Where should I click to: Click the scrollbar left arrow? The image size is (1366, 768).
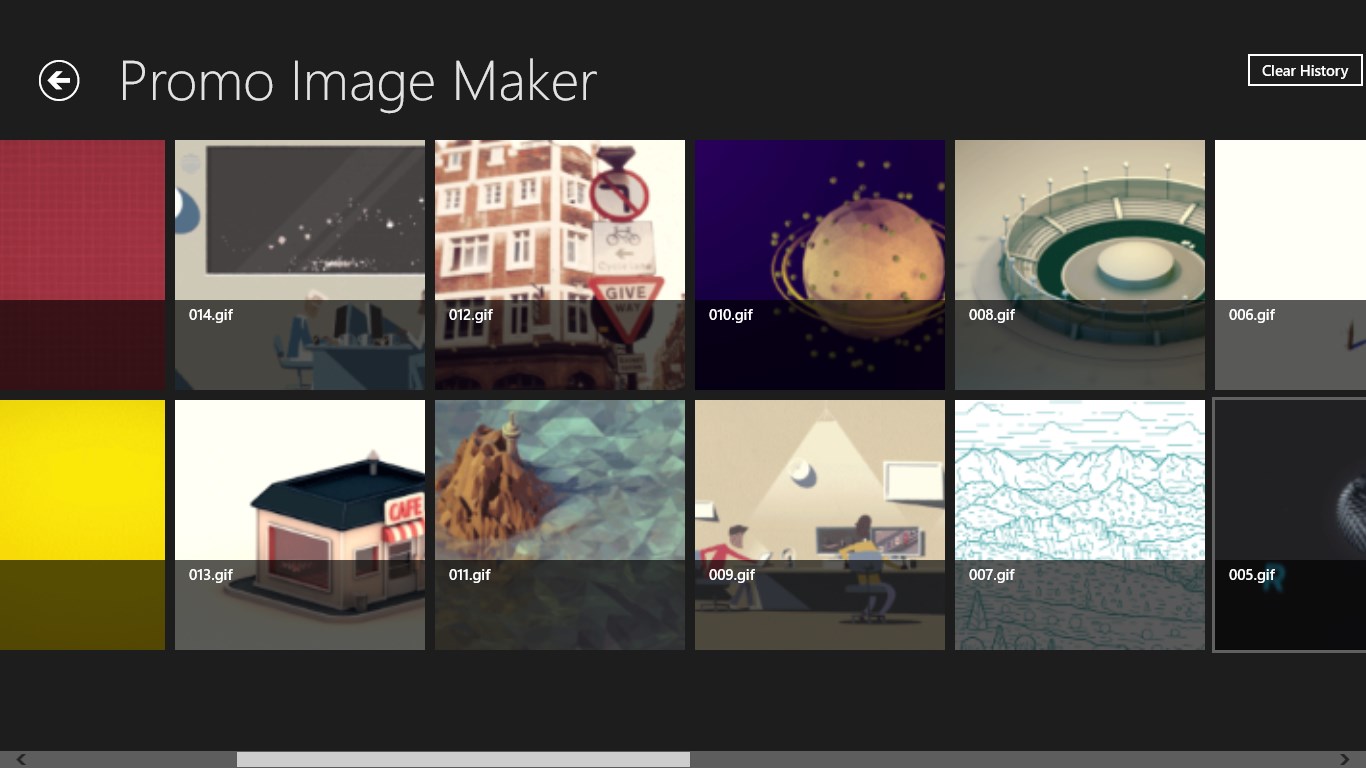(20, 760)
